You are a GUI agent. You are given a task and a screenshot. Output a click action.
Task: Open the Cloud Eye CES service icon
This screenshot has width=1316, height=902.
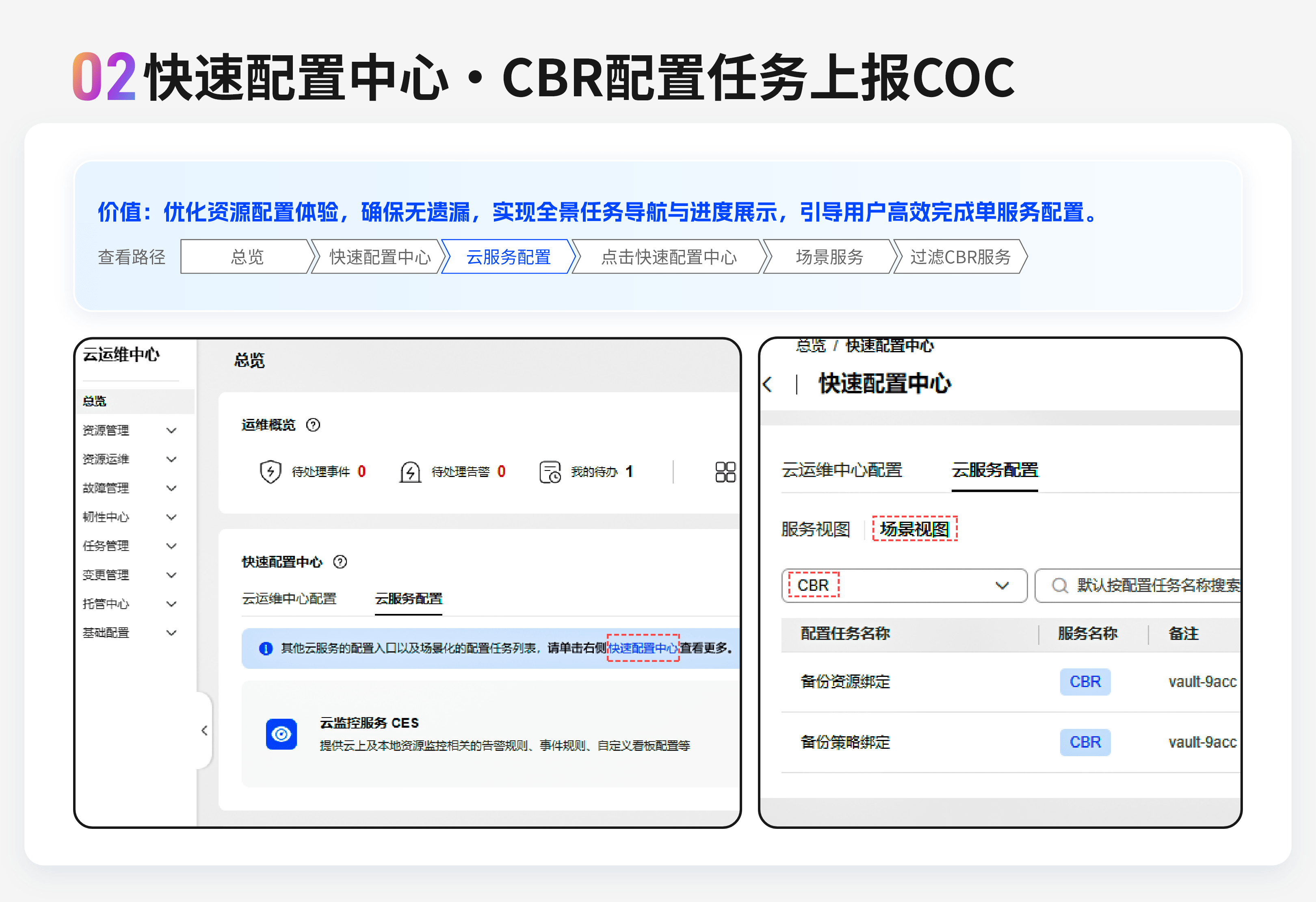[281, 734]
